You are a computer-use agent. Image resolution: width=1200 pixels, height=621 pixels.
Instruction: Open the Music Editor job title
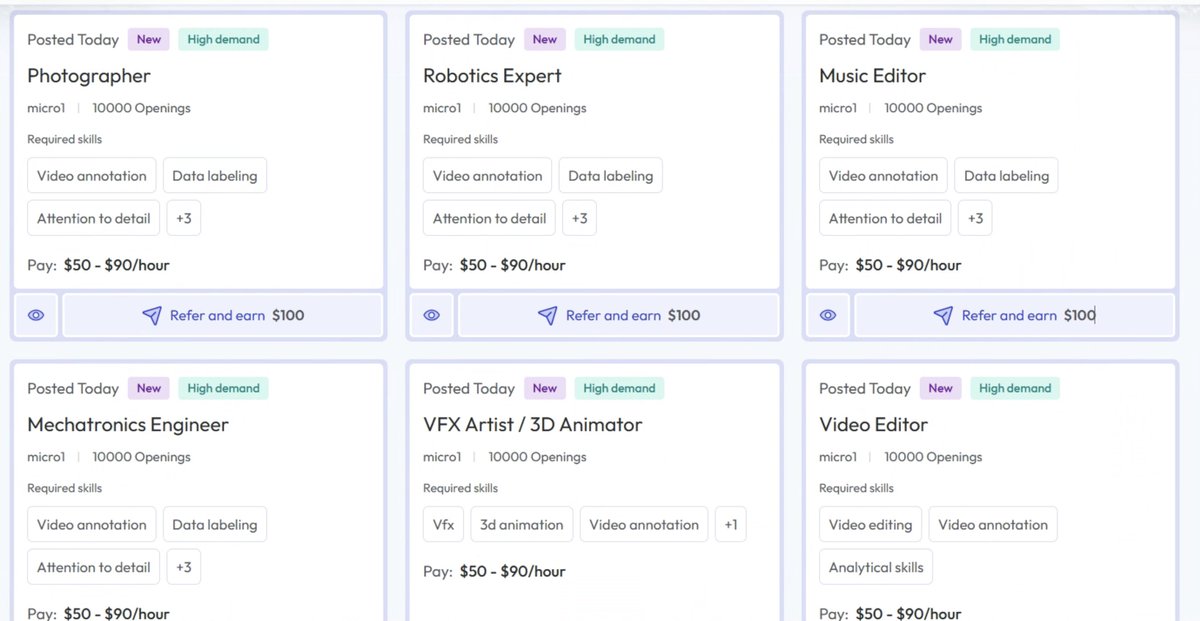(x=872, y=76)
